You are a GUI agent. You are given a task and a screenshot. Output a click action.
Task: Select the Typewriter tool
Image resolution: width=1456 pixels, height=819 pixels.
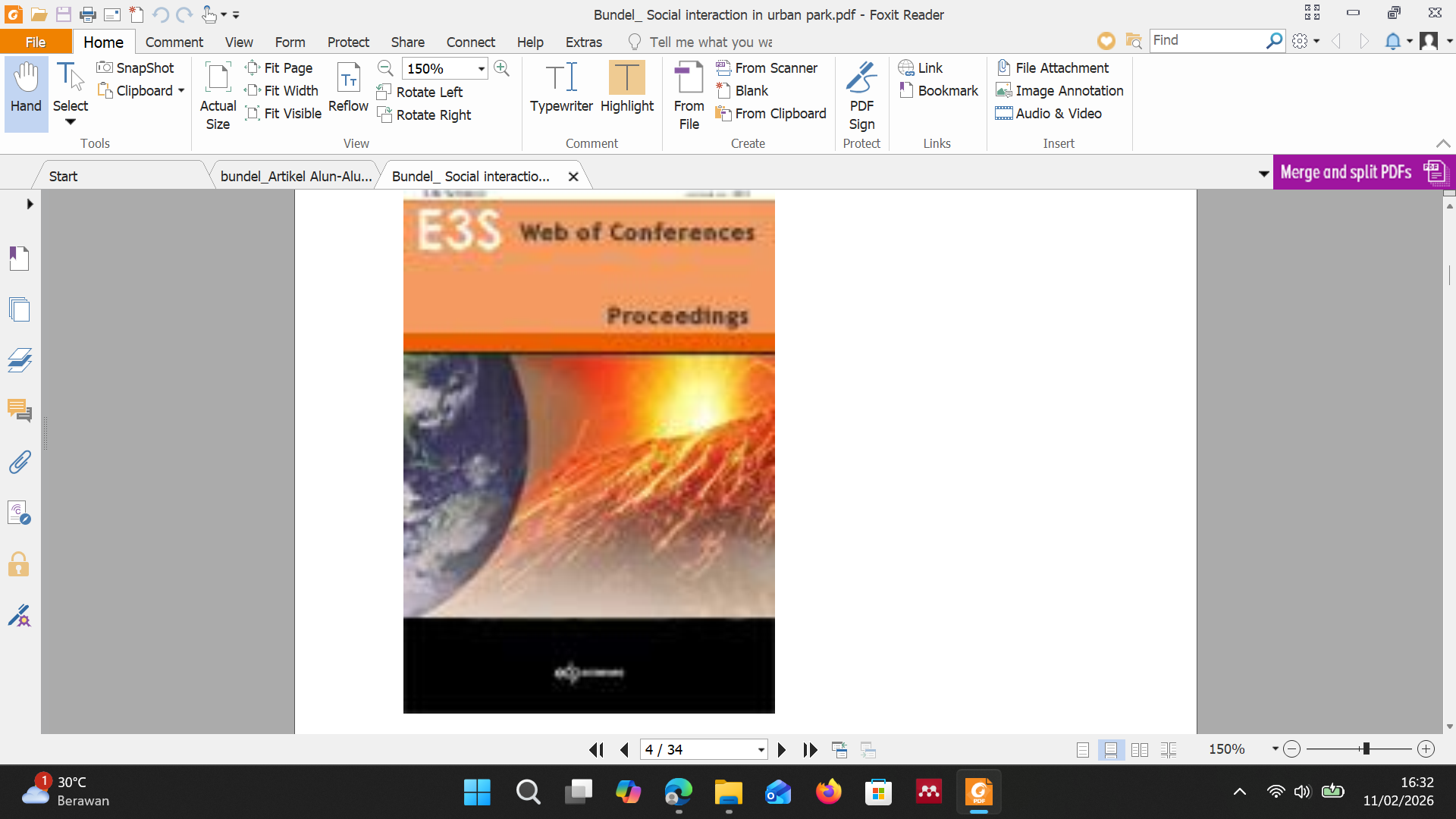click(561, 87)
